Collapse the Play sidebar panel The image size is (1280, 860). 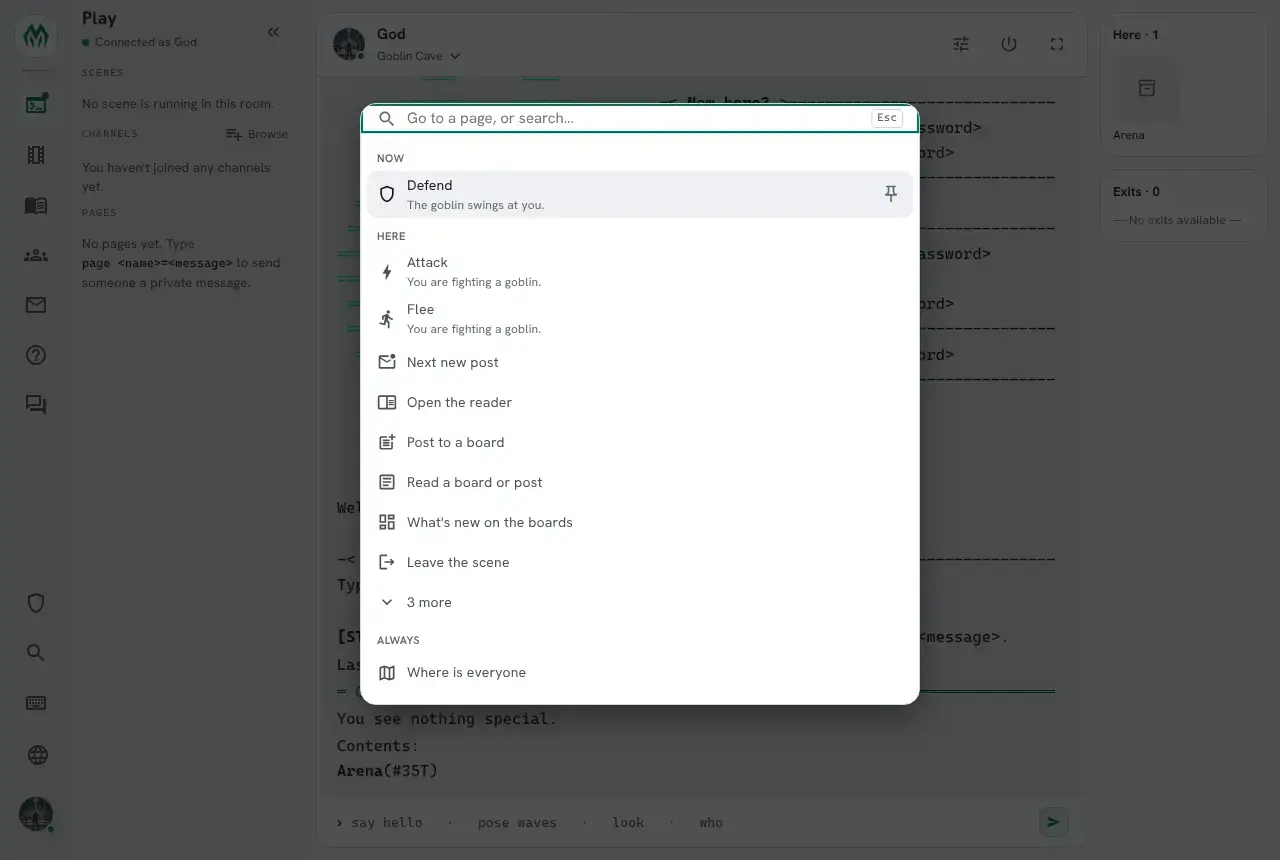click(x=273, y=32)
